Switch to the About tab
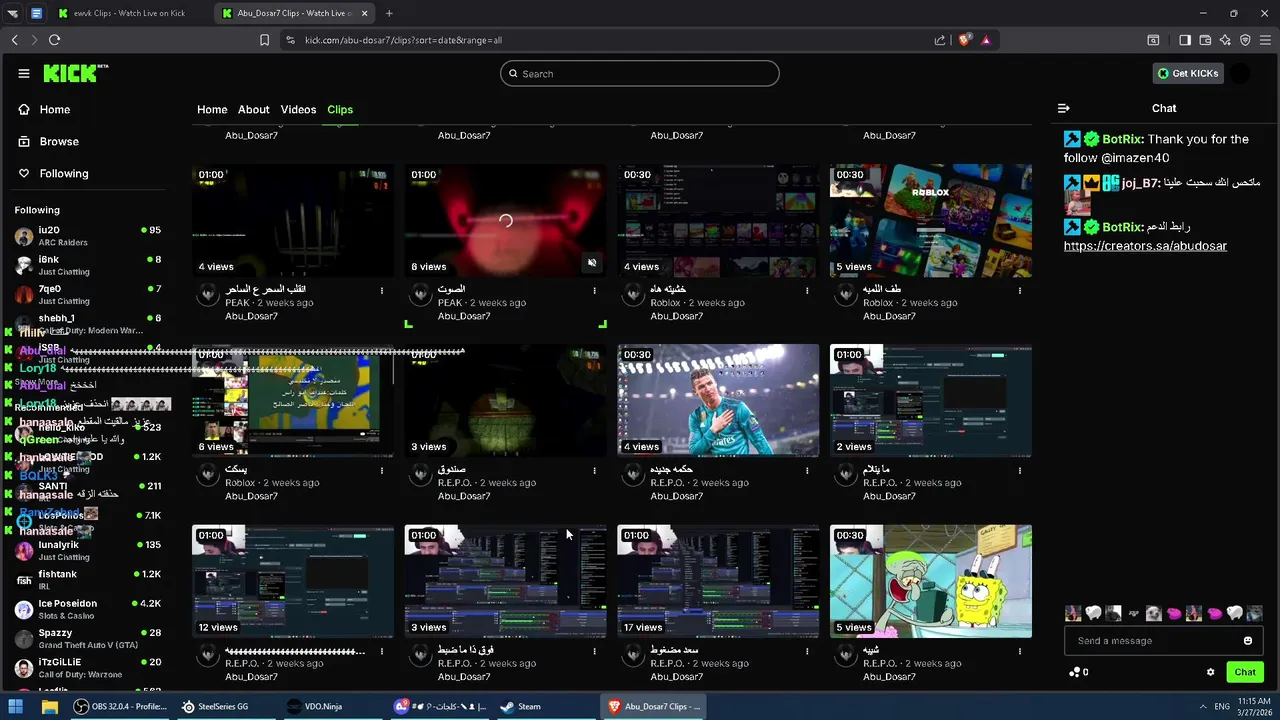The image size is (1280, 720). tap(254, 109)
